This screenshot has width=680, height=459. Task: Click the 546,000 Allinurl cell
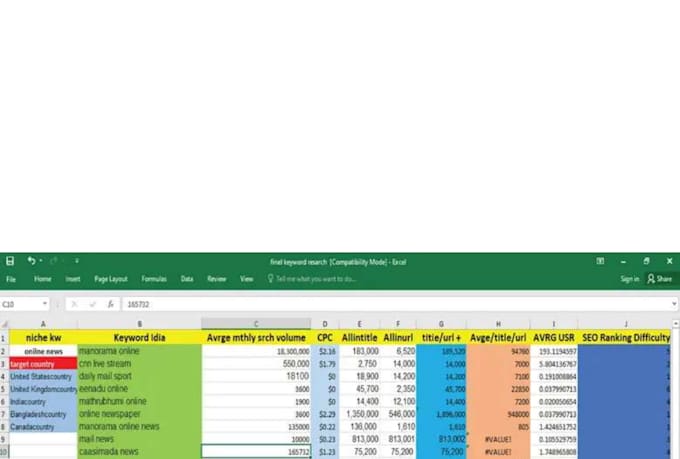click(398, 414)
